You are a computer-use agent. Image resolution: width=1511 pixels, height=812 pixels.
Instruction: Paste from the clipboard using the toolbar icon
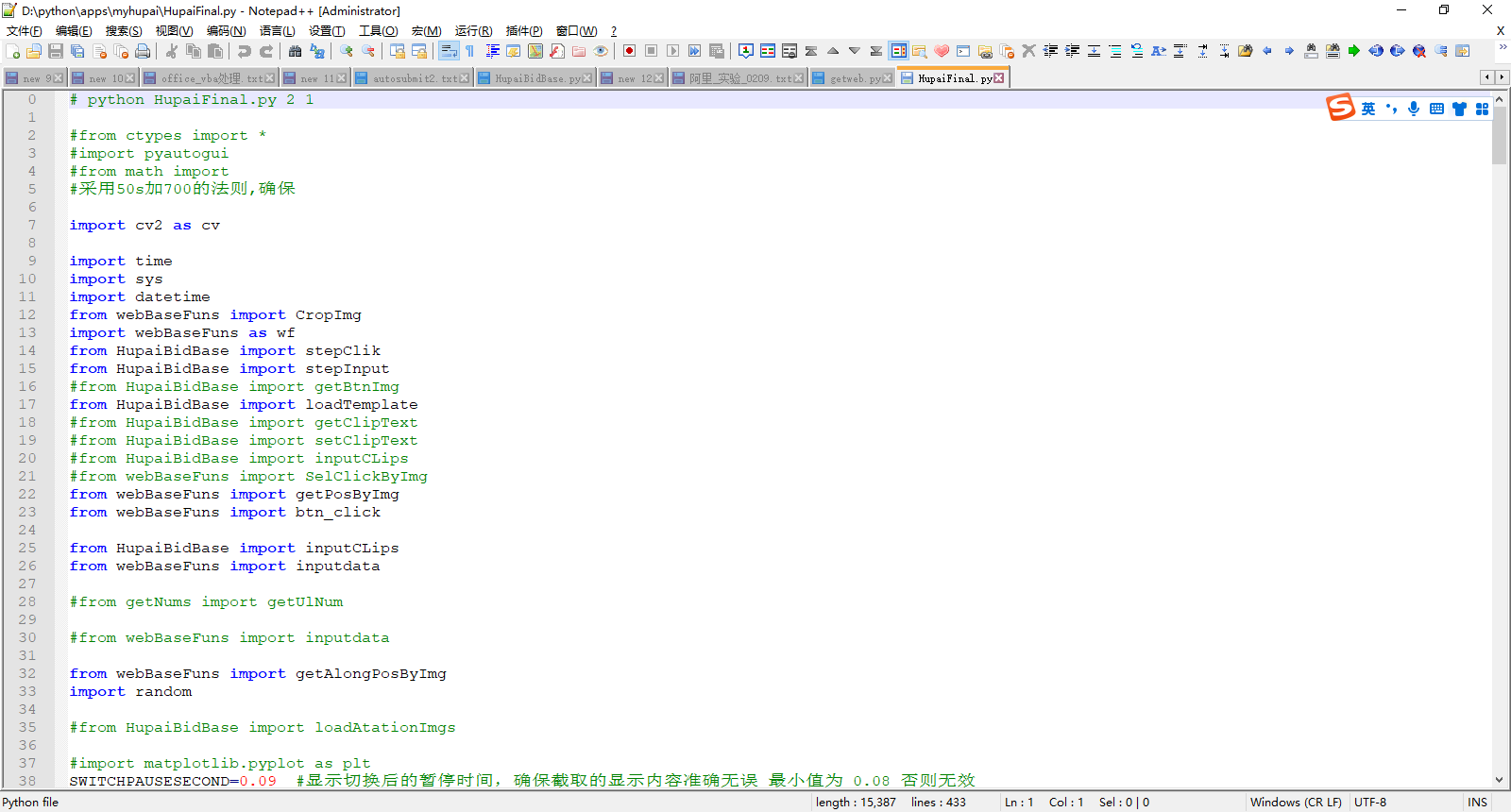[x=215, y=51]
